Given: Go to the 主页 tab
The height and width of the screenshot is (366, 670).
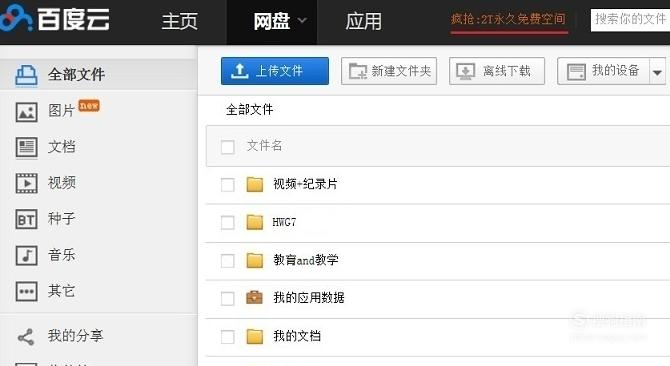Looking at the screenshot, I should click(179, 21).
